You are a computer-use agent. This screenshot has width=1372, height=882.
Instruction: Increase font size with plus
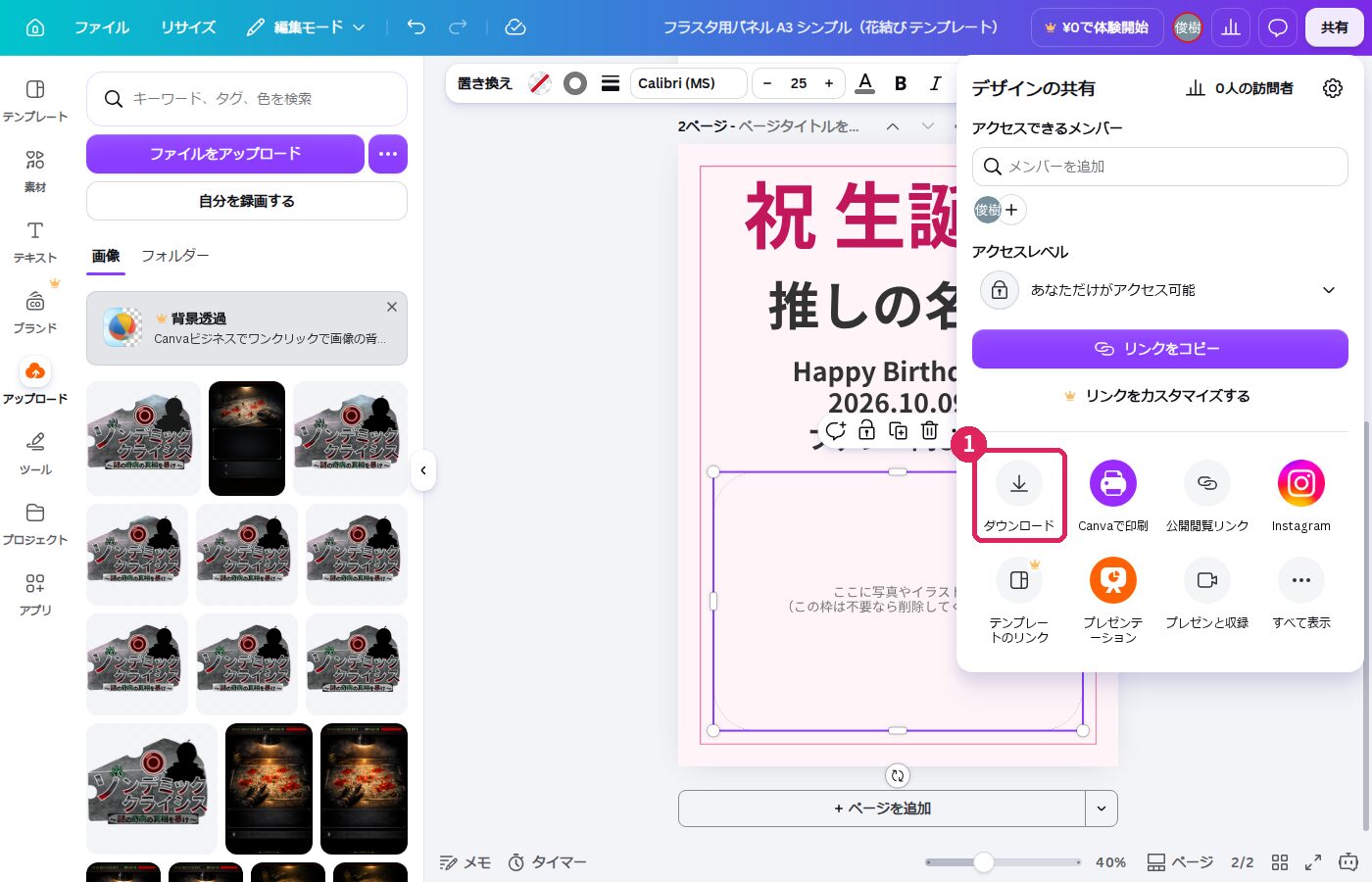click(x=829, y=83)
